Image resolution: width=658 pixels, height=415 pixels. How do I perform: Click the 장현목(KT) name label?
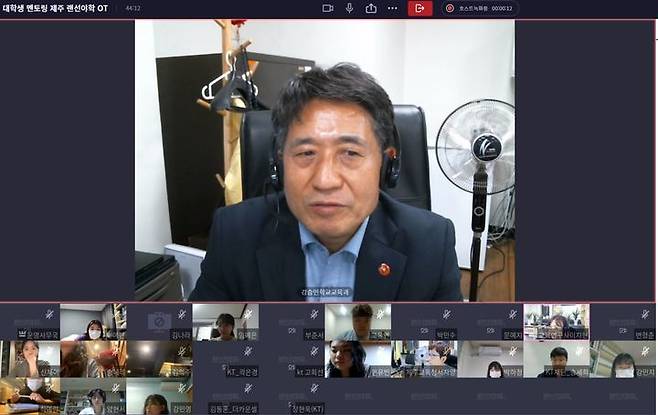pyautogui.click(x=308, y=408)
